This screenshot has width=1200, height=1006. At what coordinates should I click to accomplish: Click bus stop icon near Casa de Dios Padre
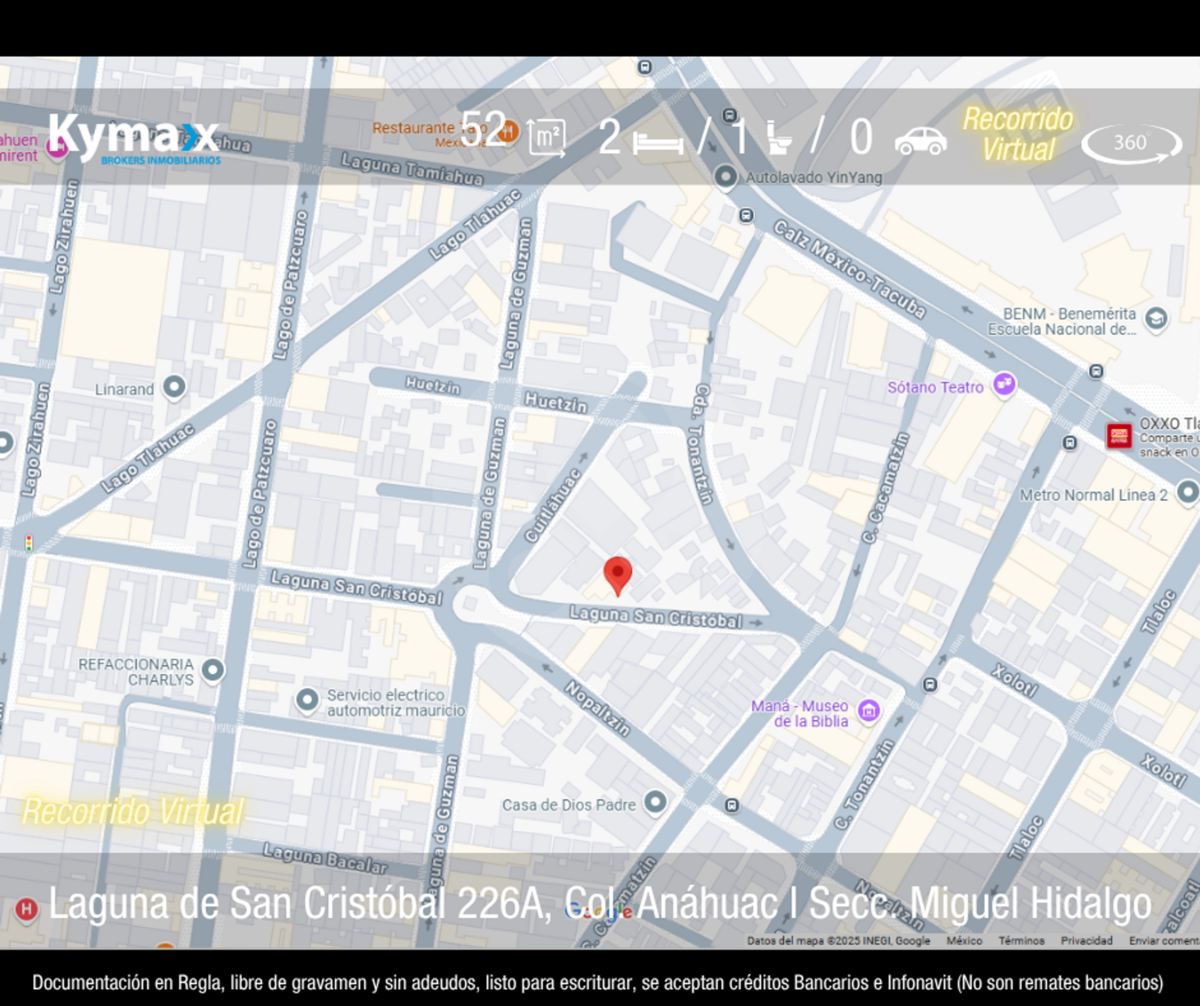tap(733, 804)
